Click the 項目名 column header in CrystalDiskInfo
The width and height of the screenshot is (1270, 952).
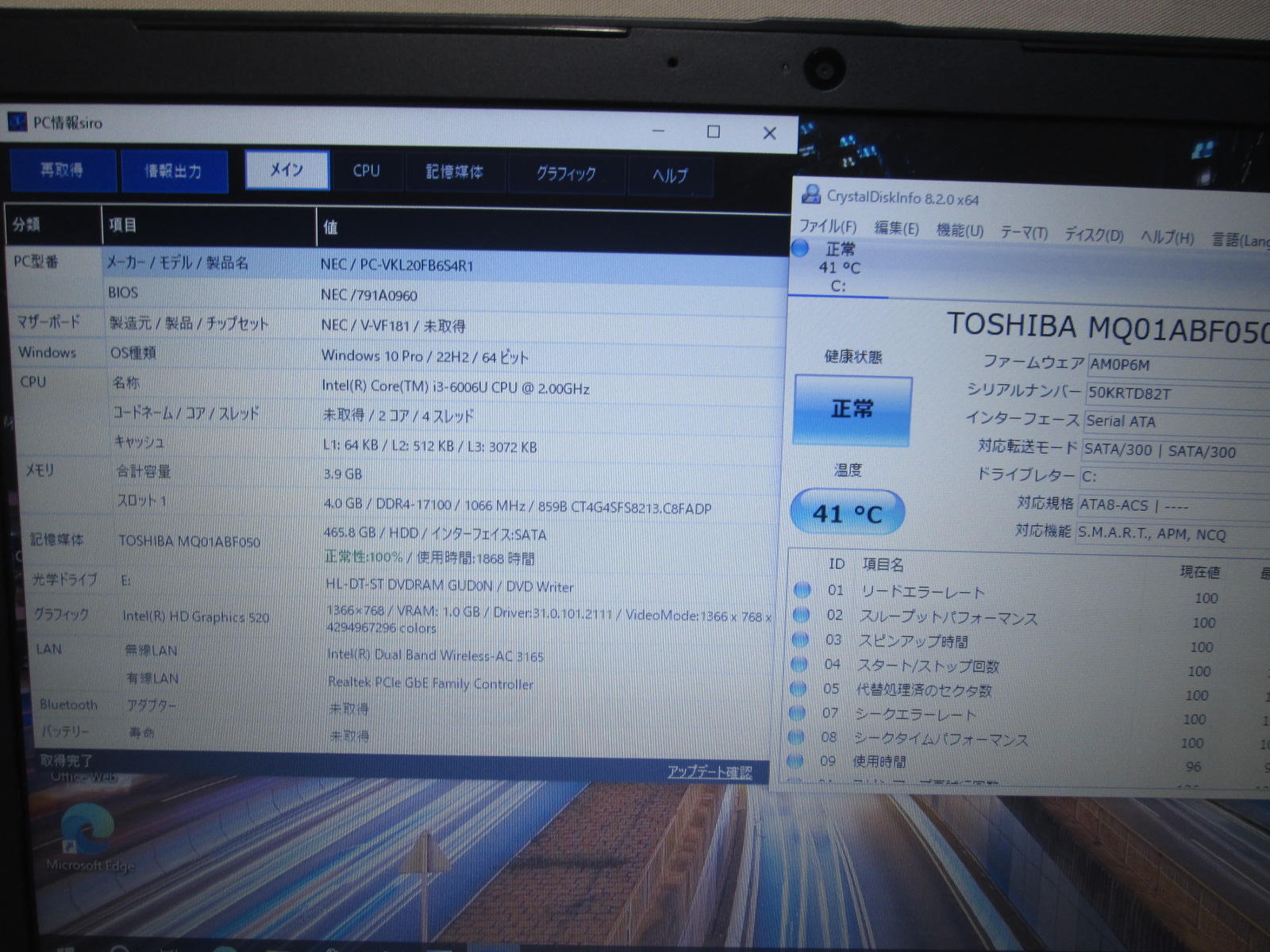point(883,564)
